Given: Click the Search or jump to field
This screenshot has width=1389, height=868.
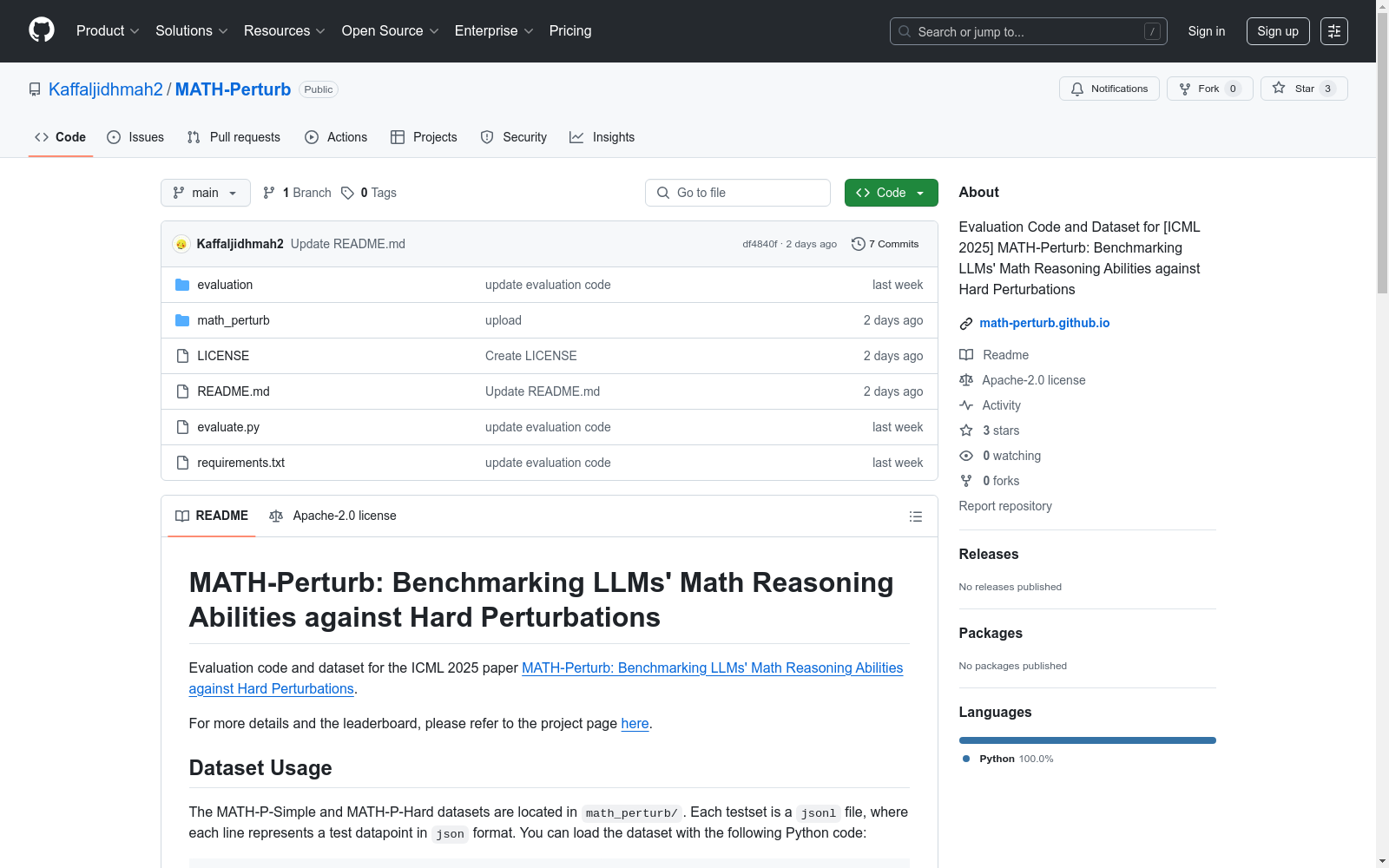Looking at the screenshot, I should 1029,31.
